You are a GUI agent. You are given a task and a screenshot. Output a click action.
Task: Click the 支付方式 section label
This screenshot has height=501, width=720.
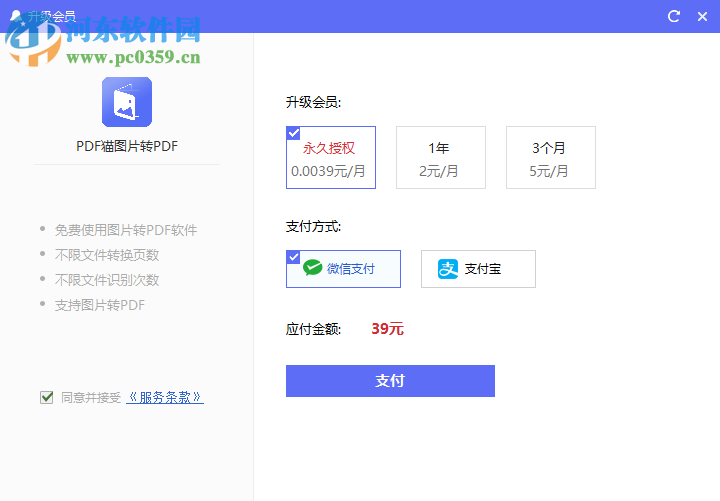point(313,226)
